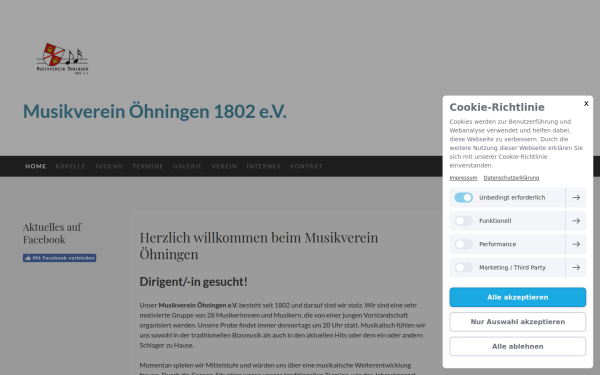Expand details arrow for Marketing / Third Party
Viewport: 600px width, 375px height.
pyautogui.click(x=576, y=267)
